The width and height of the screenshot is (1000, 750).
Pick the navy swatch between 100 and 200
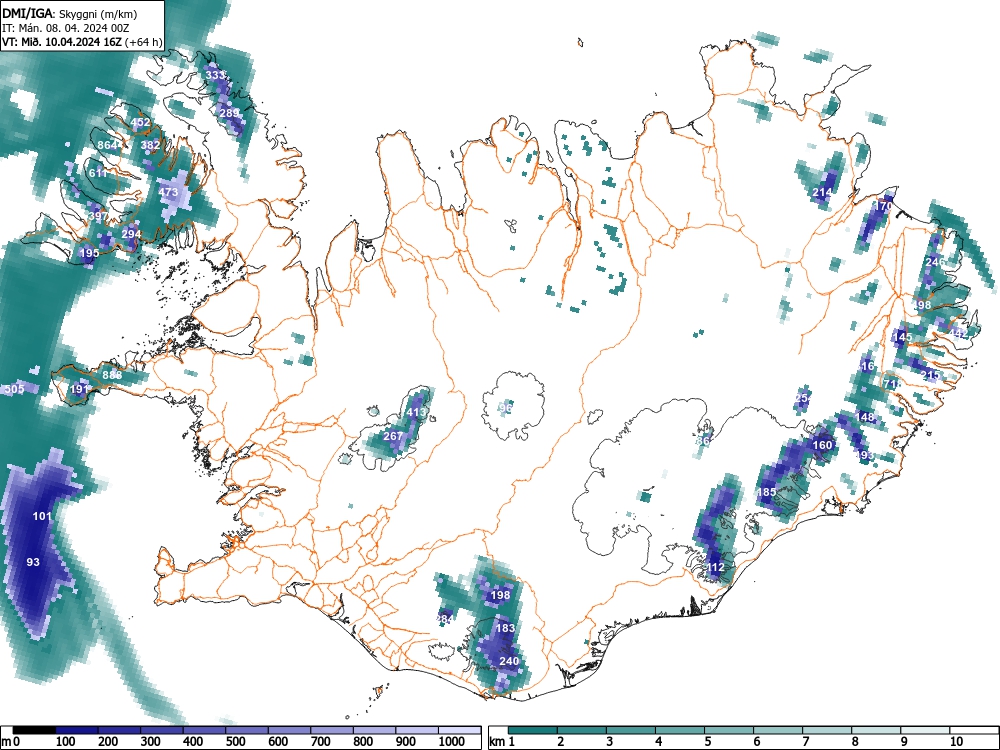(x=77, y=730)
